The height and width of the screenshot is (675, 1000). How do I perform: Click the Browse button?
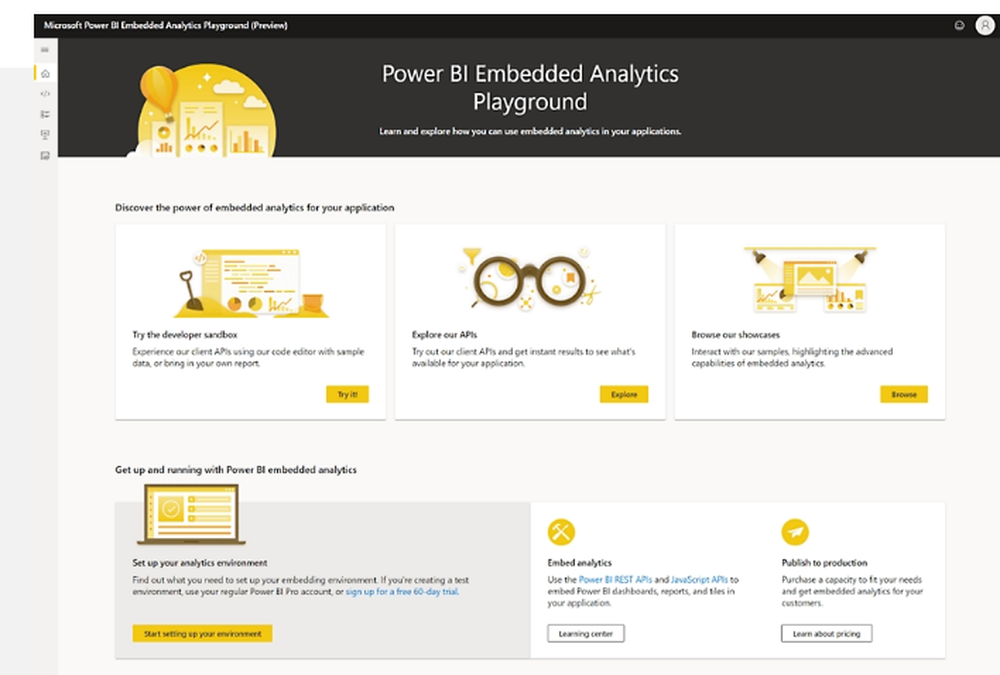tap(904, 394)
